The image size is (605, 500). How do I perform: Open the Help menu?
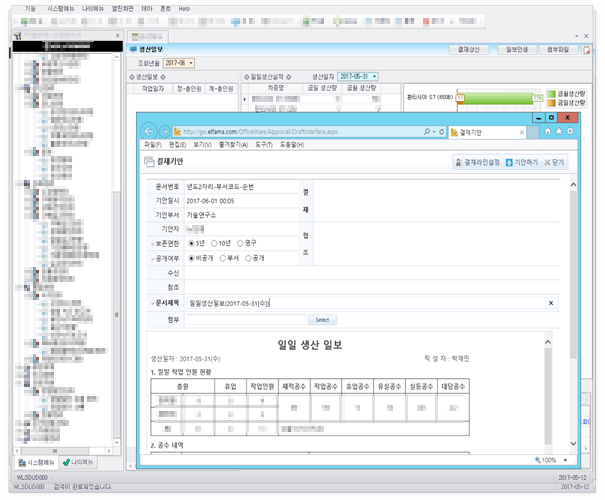[x=184, y=8]
